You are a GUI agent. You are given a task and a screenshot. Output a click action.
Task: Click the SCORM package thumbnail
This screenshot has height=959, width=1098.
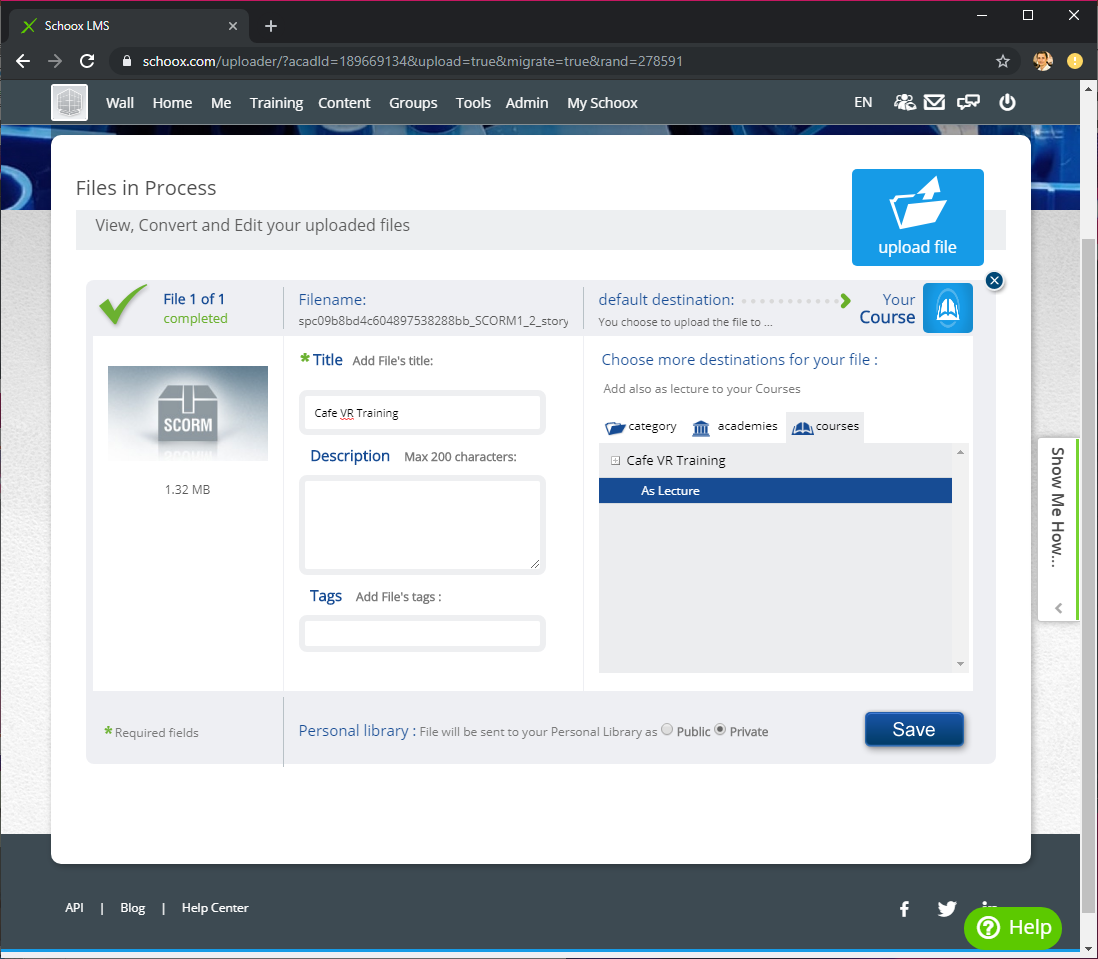(188, 413)
